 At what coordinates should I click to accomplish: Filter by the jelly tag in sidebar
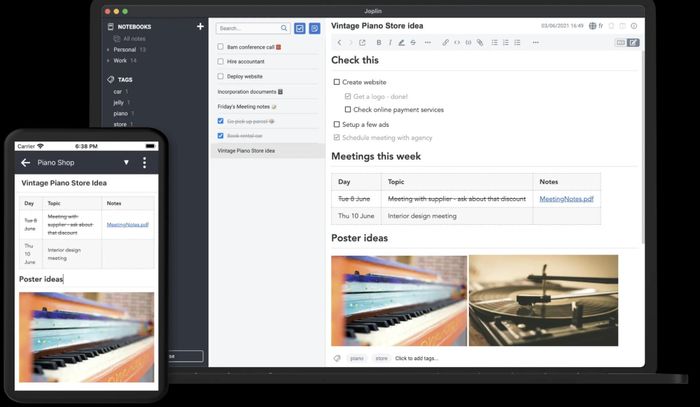118,102
